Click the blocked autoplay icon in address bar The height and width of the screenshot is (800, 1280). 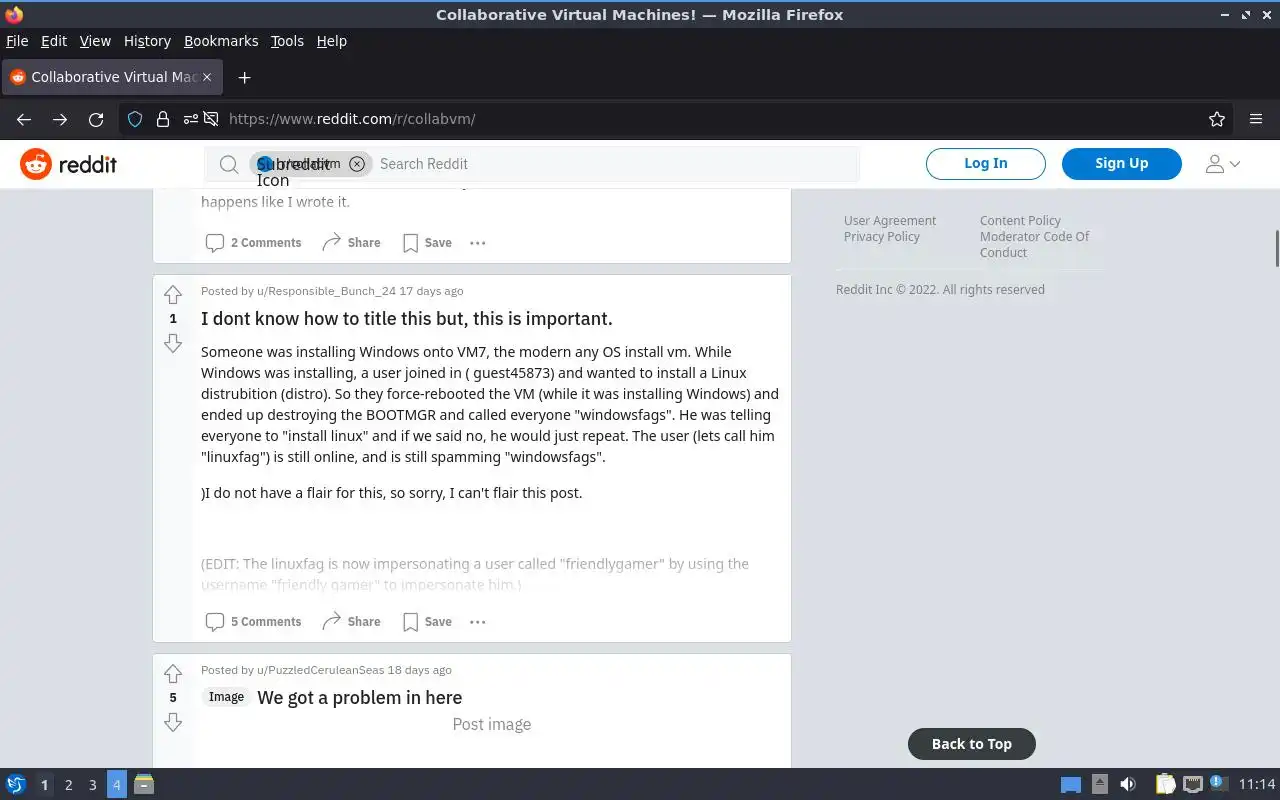point(211,119)
